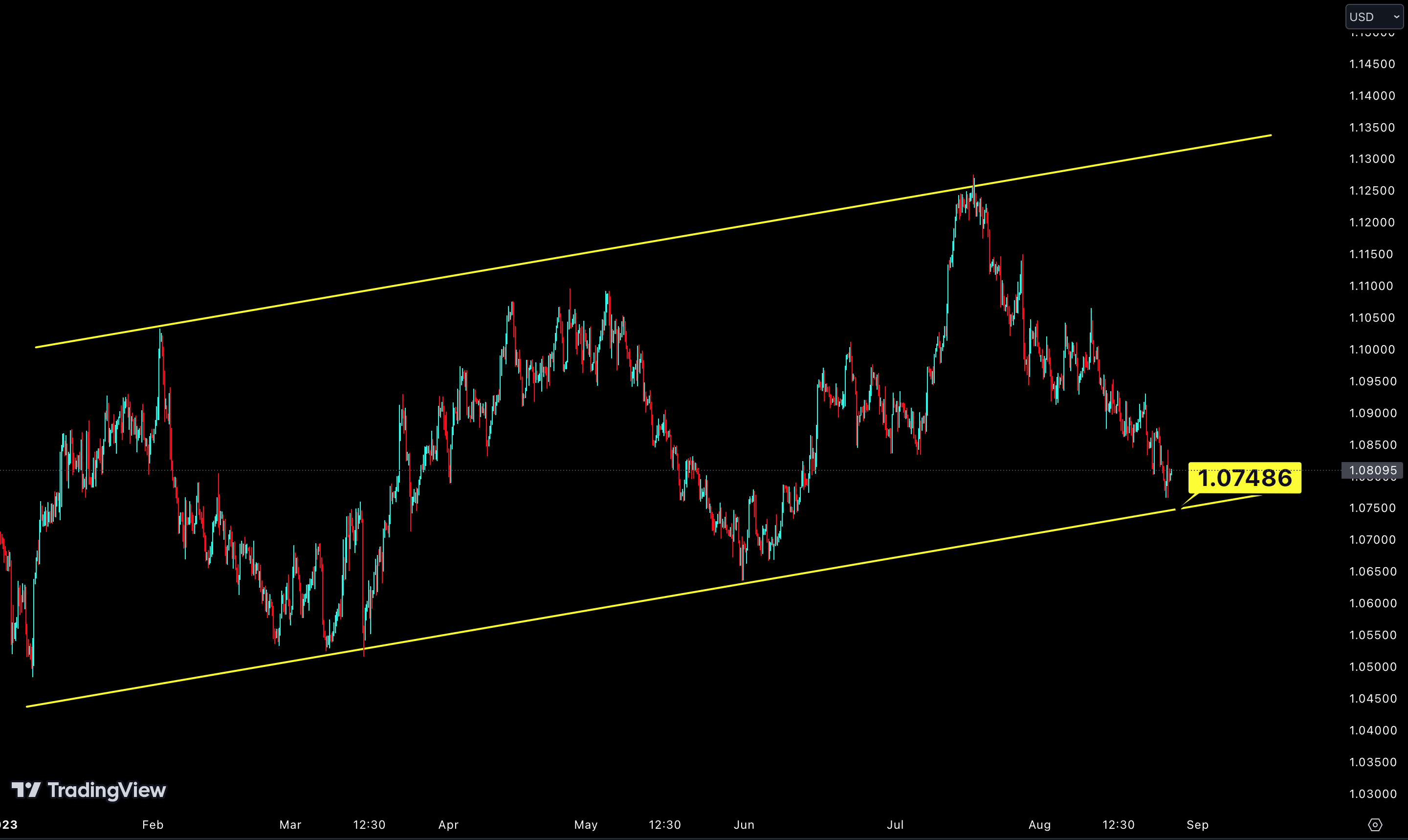Click the chevron arrow beside USD
The image size is (1408, 840).
(1396, 17)
